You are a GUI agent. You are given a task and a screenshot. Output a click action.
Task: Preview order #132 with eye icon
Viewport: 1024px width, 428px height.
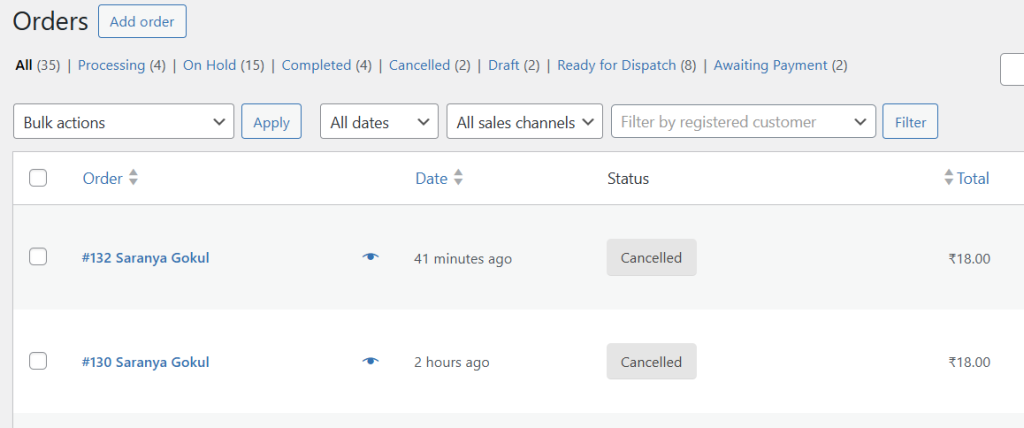pos(371,257)
